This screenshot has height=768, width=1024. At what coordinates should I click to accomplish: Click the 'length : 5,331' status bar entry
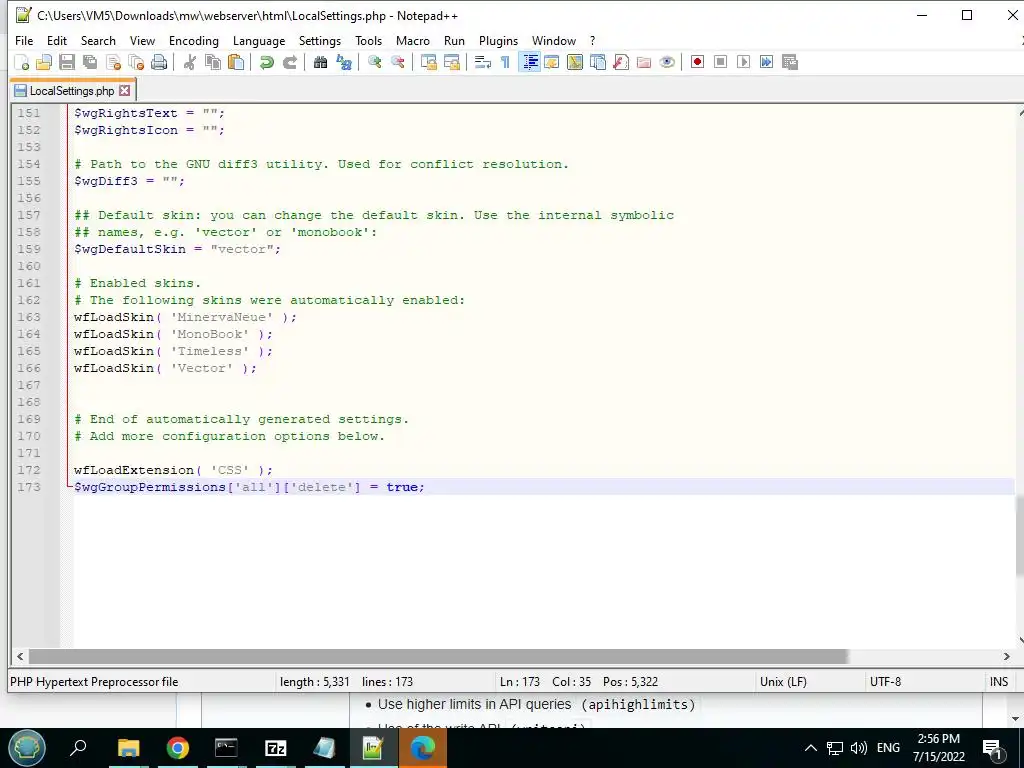[x=315, y=682]
